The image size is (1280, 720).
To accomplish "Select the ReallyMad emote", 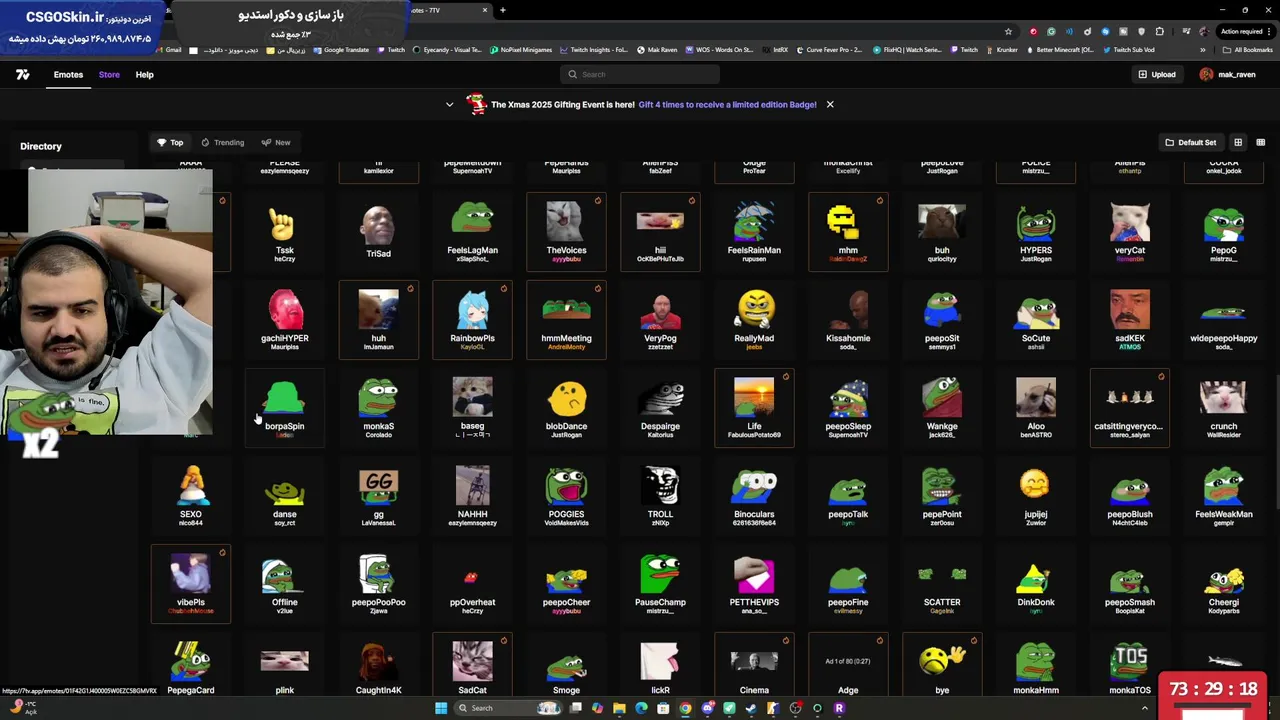I will point(754,320).
